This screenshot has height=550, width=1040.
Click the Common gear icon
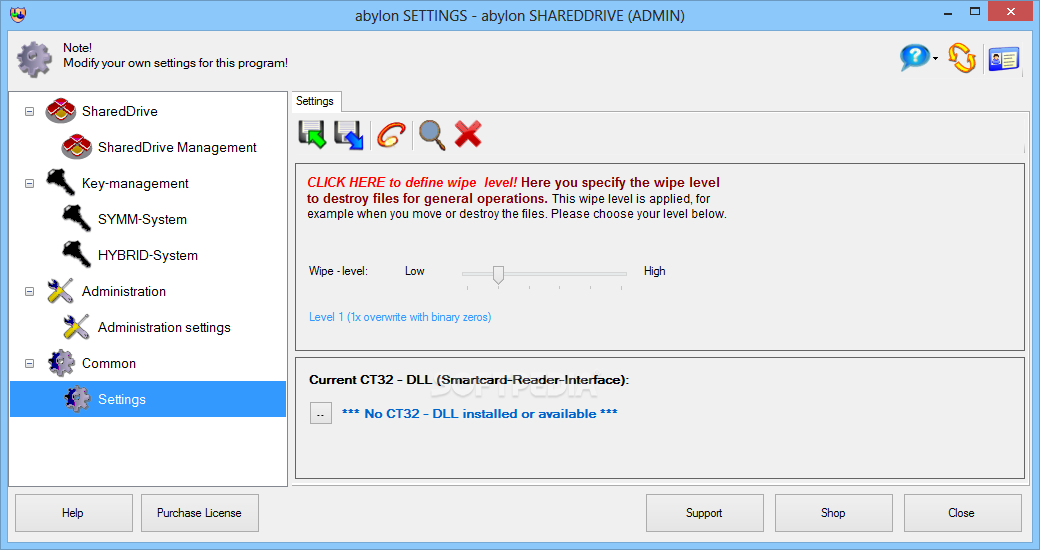[x=61, y=363]
